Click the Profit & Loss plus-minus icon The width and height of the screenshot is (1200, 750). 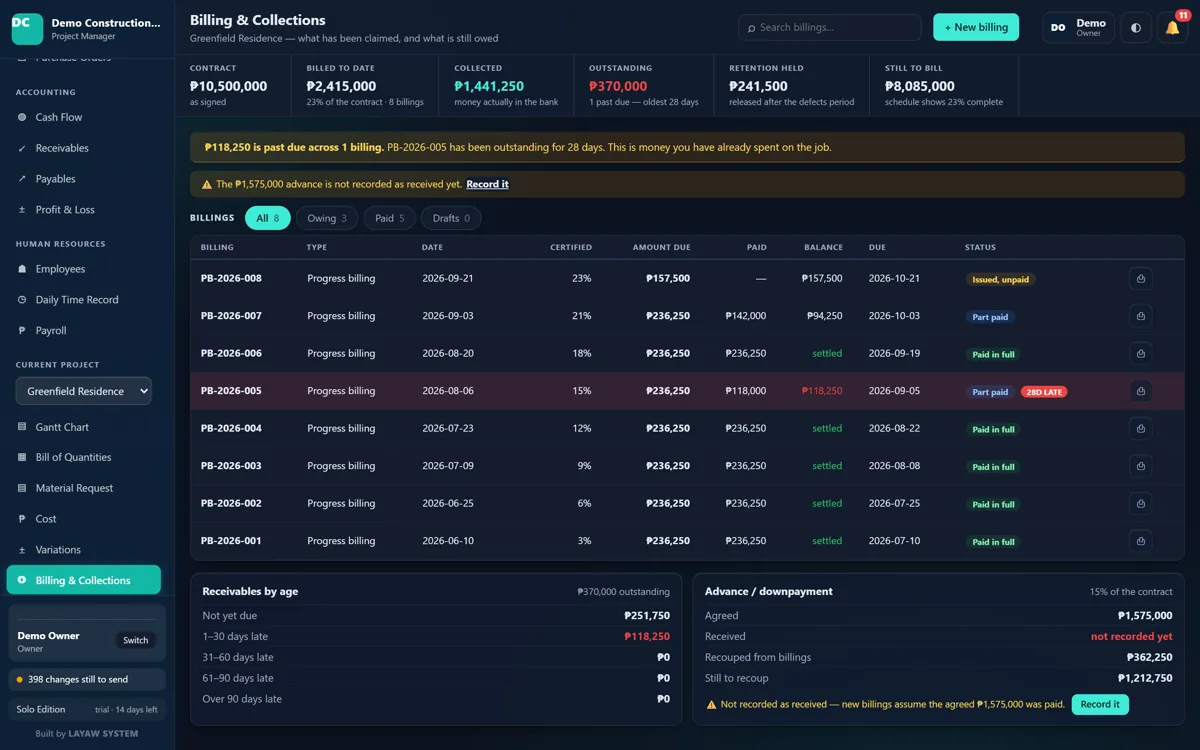22,210
